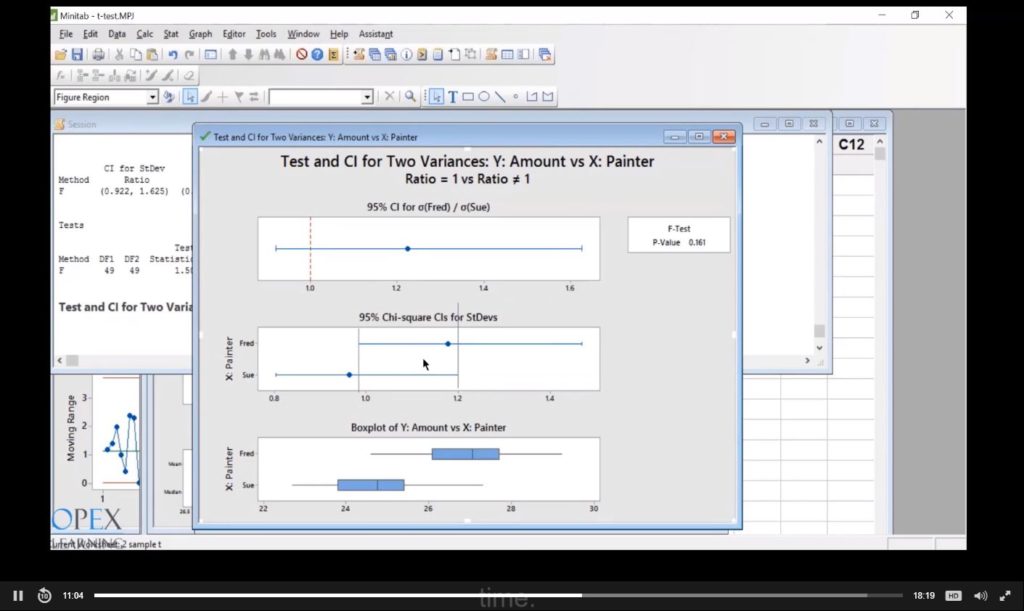The width and height of the screenshot is (1024, 611).
Task: Select the Ellipse drawing tool
Action: pos(484,97)
